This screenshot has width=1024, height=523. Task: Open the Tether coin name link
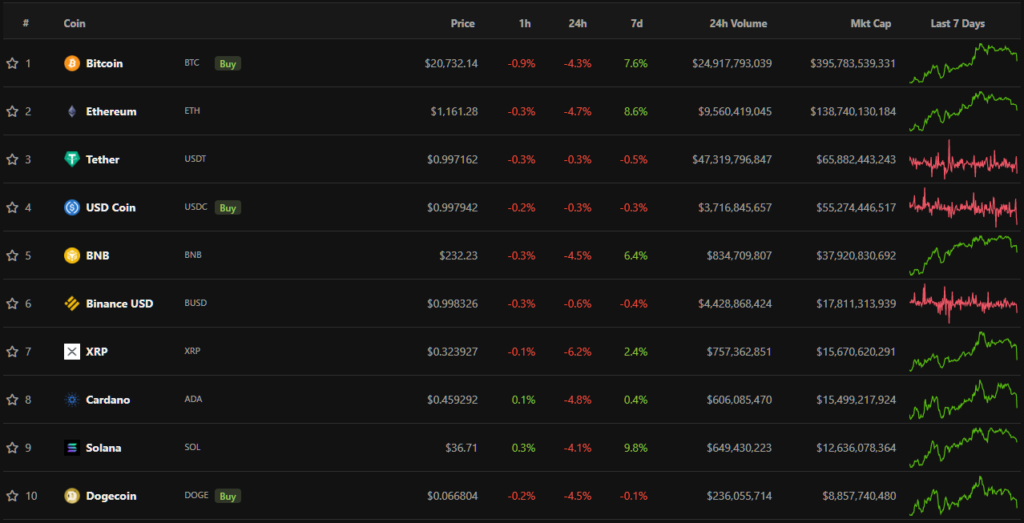coord(103,159)
